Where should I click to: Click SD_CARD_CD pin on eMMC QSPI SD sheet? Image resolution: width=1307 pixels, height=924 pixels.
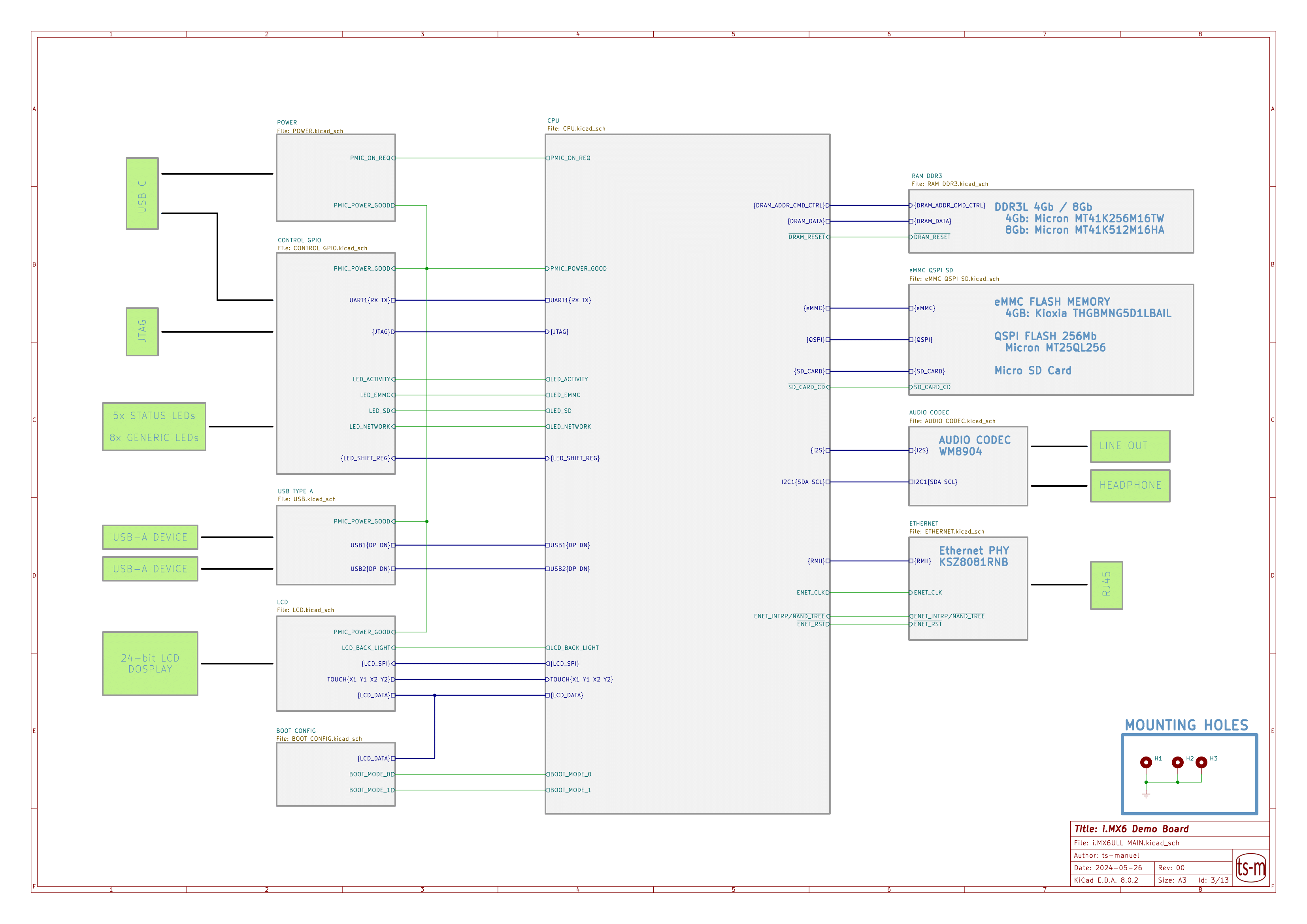coord(930,387)
